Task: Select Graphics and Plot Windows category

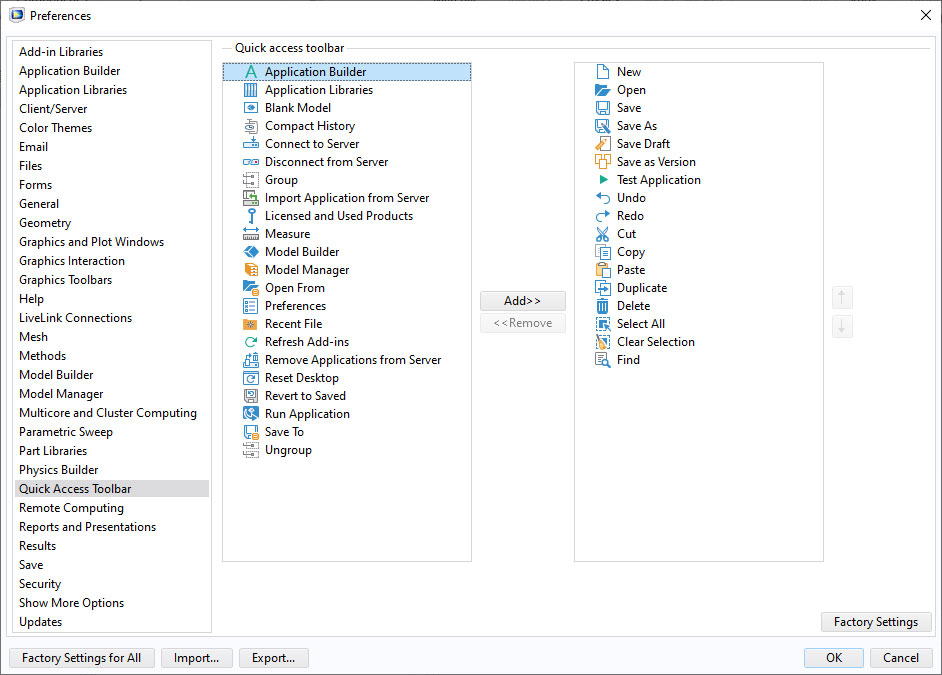Action: 91,242
